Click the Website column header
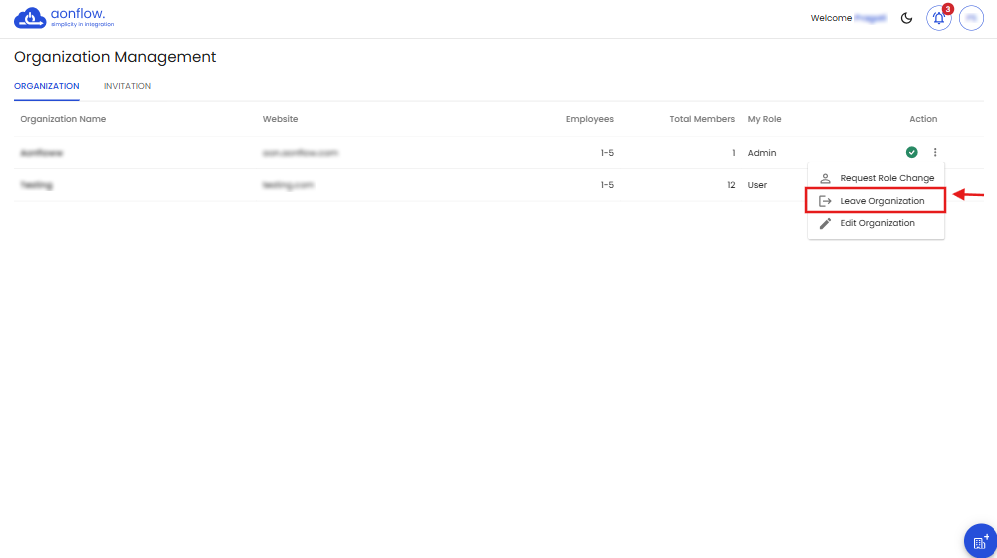Viewport: 997px width, 558px height. click(280, 119)
